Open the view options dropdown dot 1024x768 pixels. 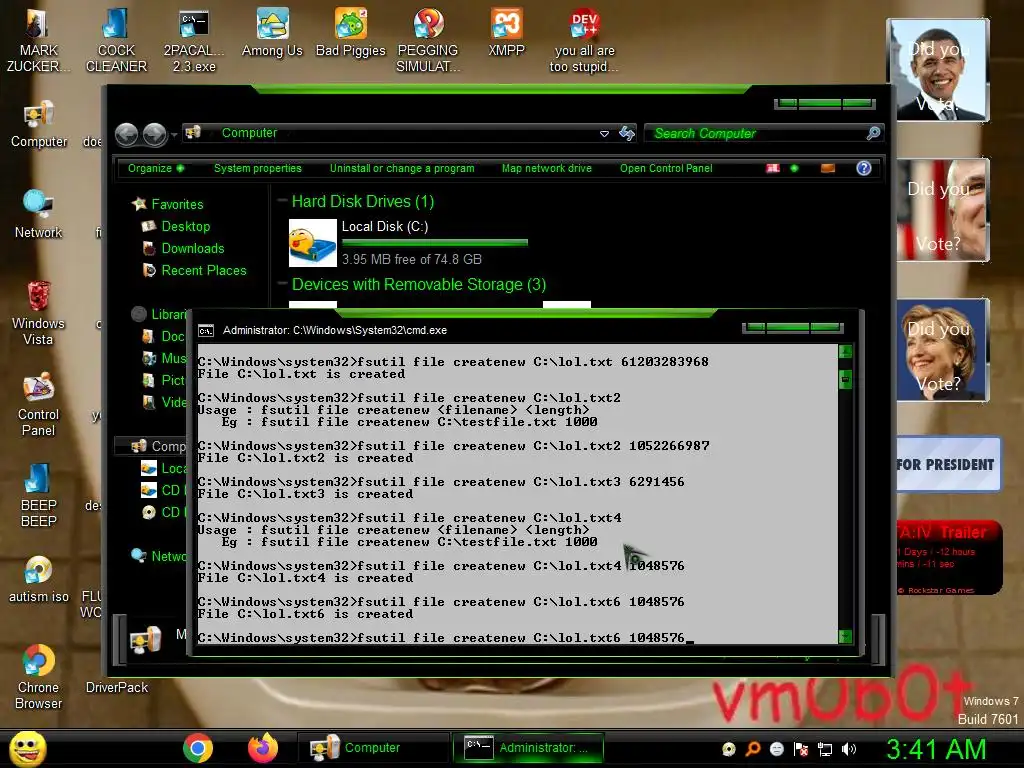pyautogui.click(x=794, y=168)
